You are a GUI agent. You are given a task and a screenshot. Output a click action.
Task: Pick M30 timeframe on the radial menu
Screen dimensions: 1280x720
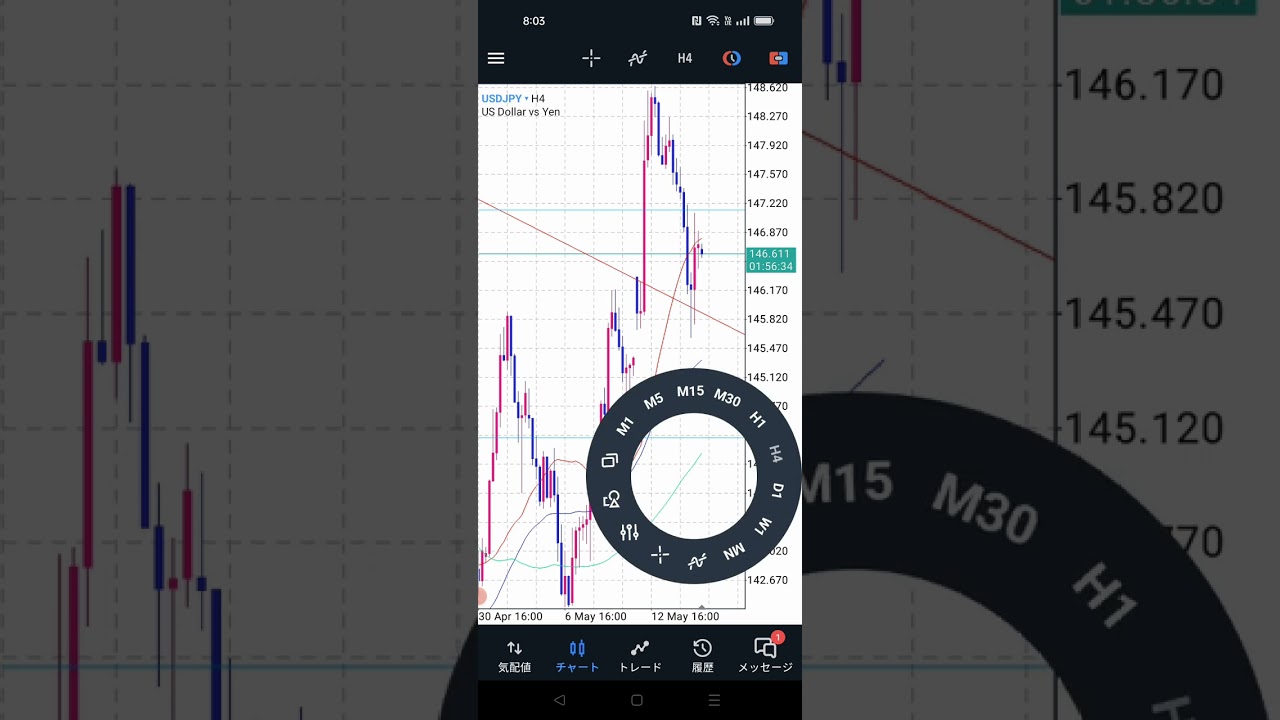[x=727, y=398]
